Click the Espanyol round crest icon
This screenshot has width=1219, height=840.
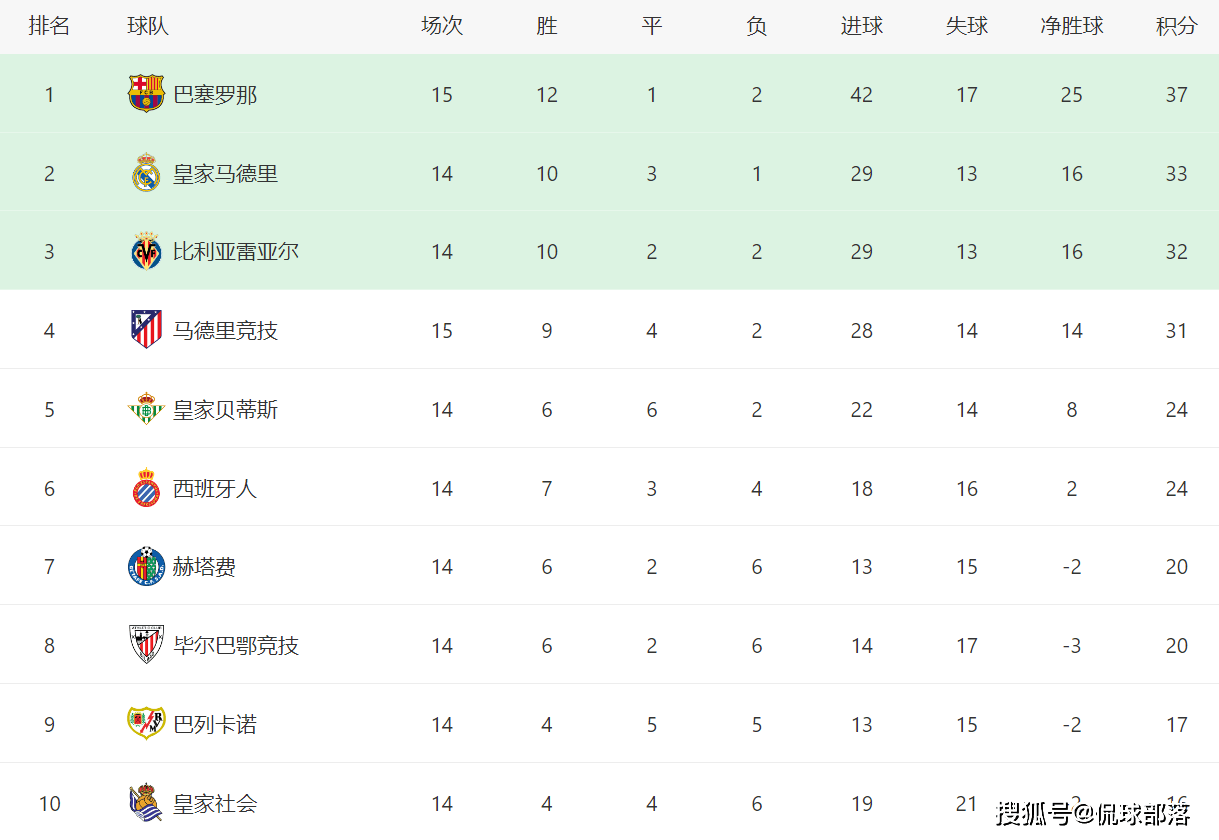click(x=146, y=488)
